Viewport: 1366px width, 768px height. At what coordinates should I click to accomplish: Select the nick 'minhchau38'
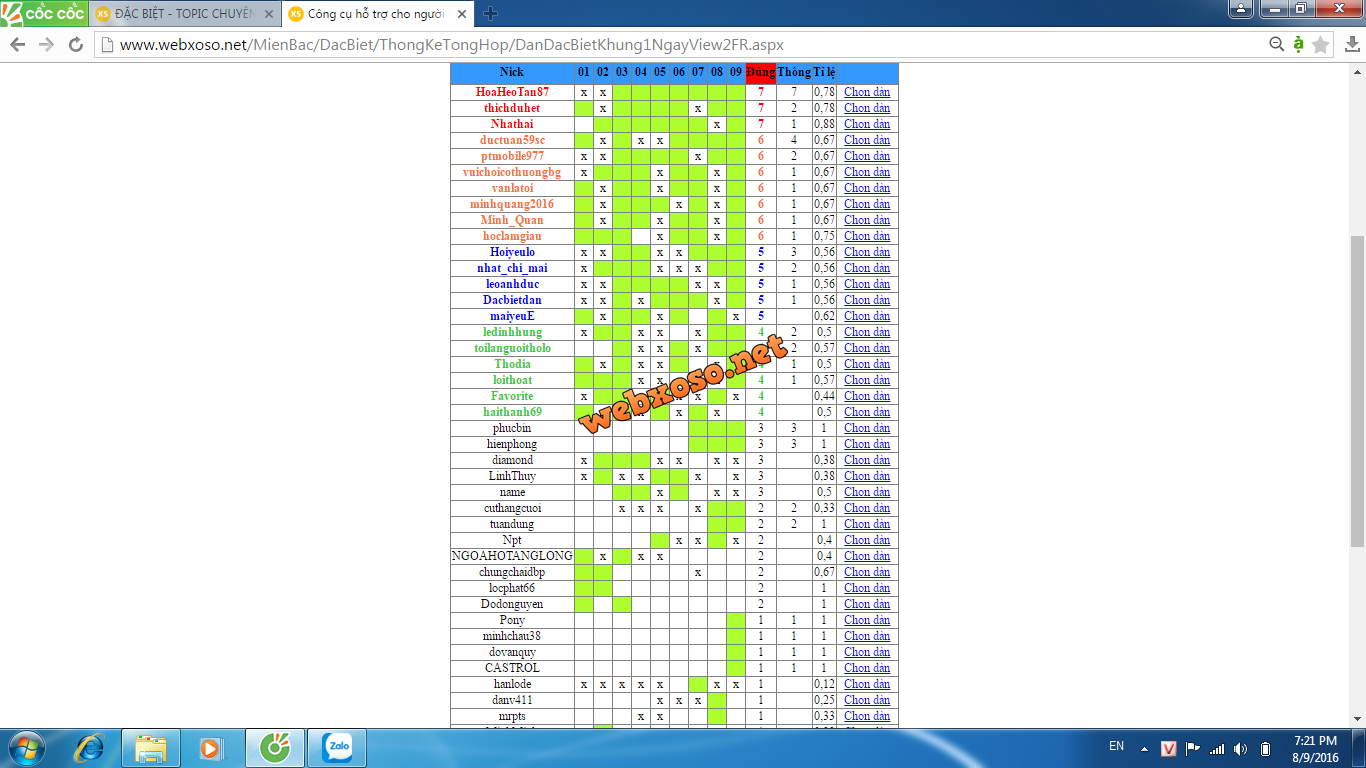pos(512,636)
